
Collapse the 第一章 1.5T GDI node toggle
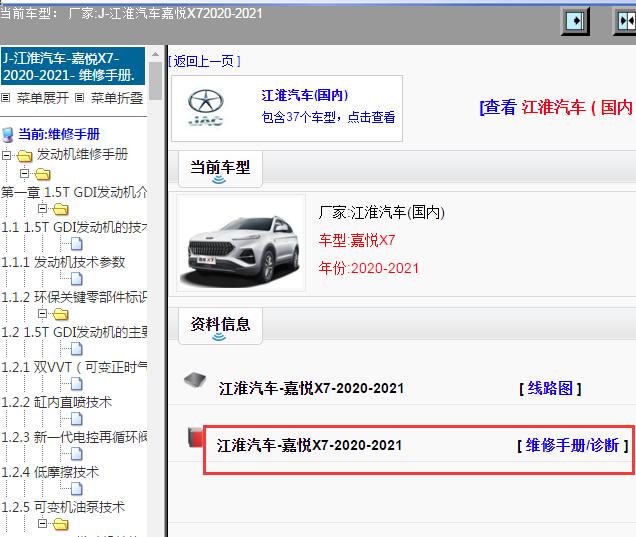tap(24, 174)
